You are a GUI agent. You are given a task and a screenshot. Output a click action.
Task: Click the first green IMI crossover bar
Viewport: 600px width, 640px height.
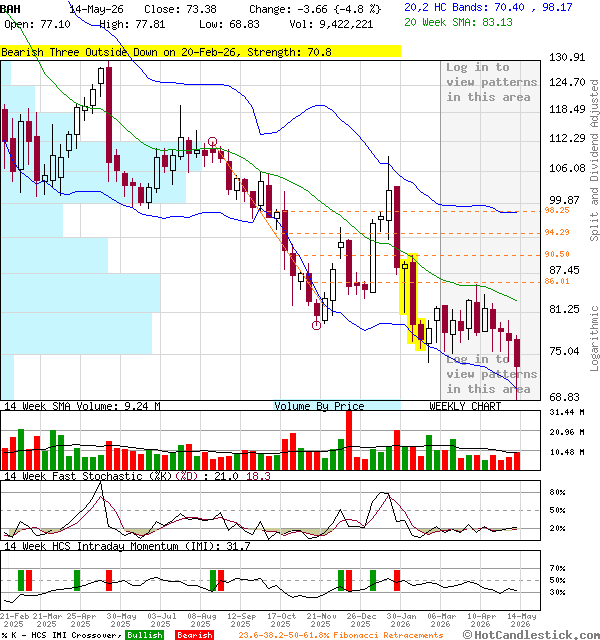pos(21,580)
